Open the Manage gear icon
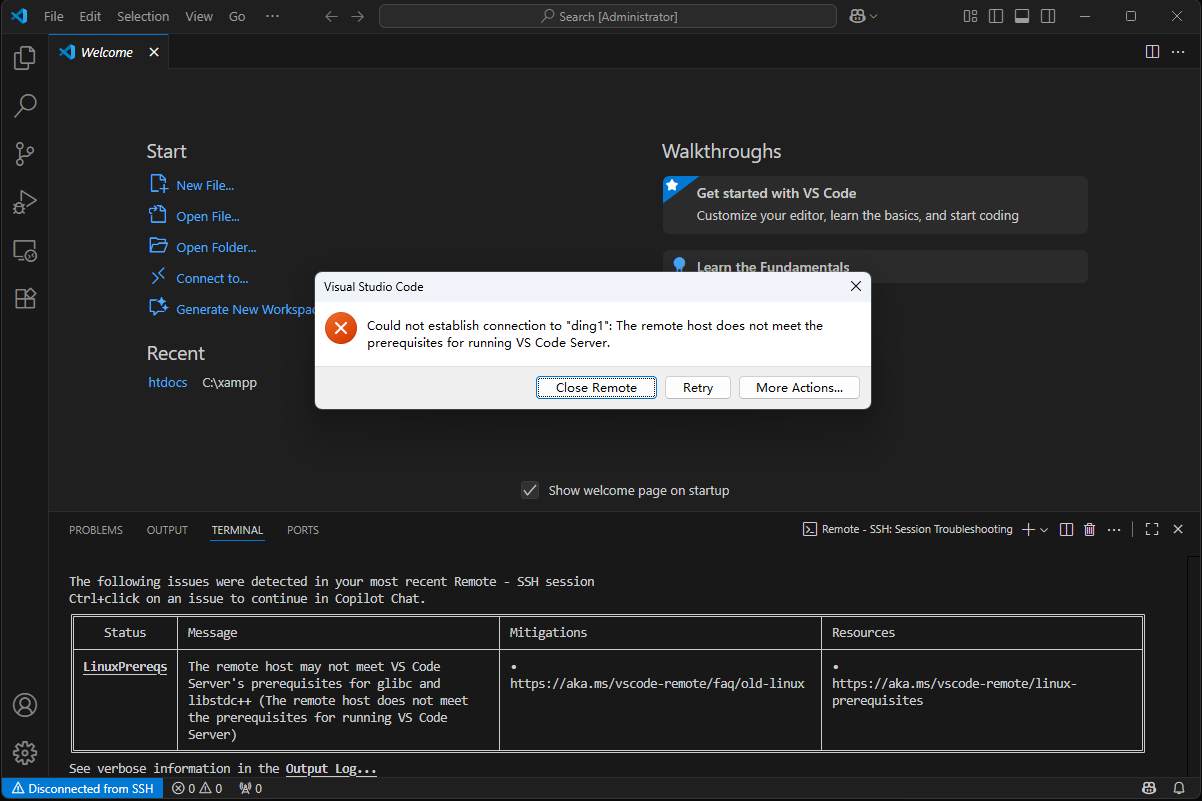Image resolution: width=1202 pixels, height=801 pixels. coord(25,753)
